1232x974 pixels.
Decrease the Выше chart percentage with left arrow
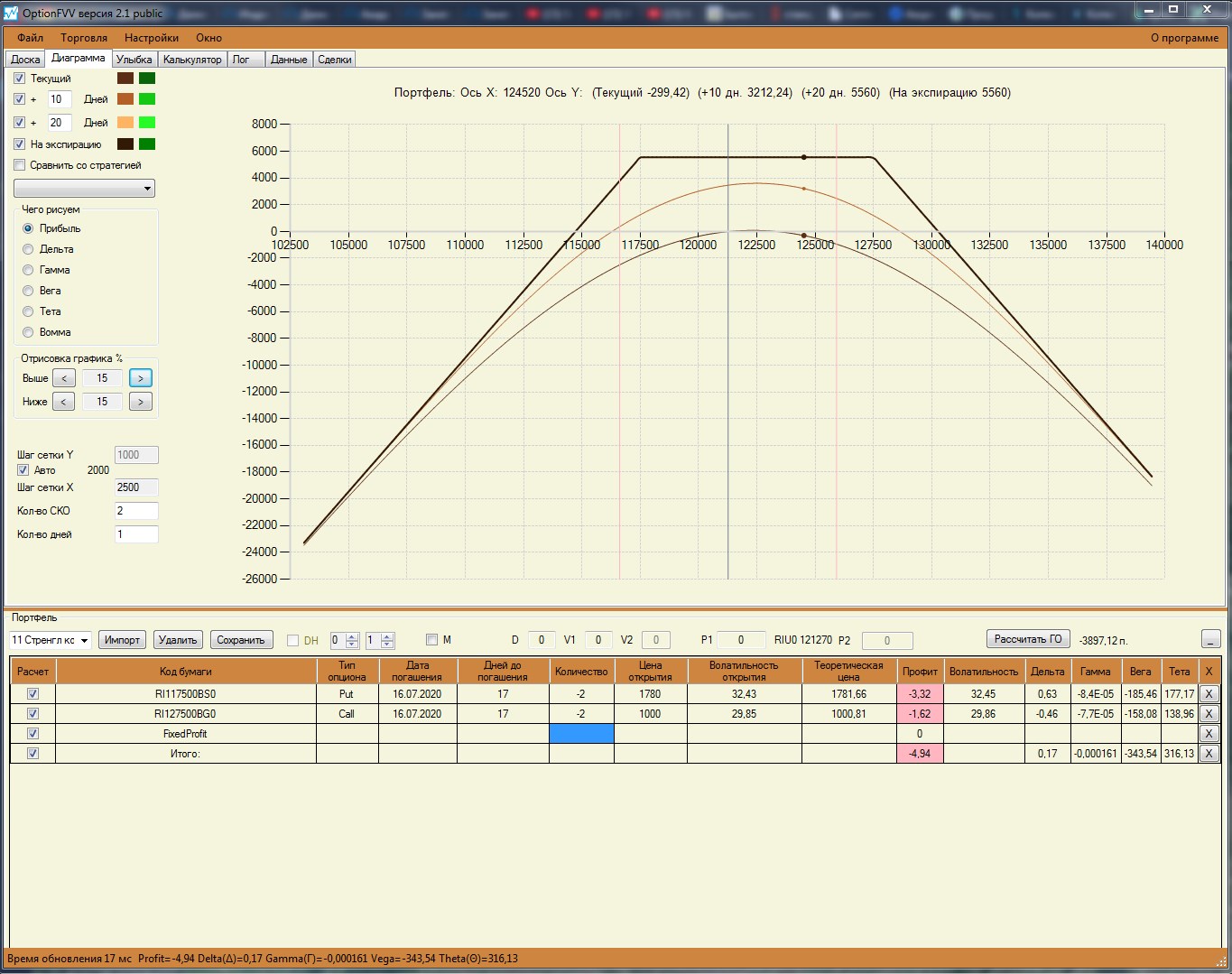[63, 378]
